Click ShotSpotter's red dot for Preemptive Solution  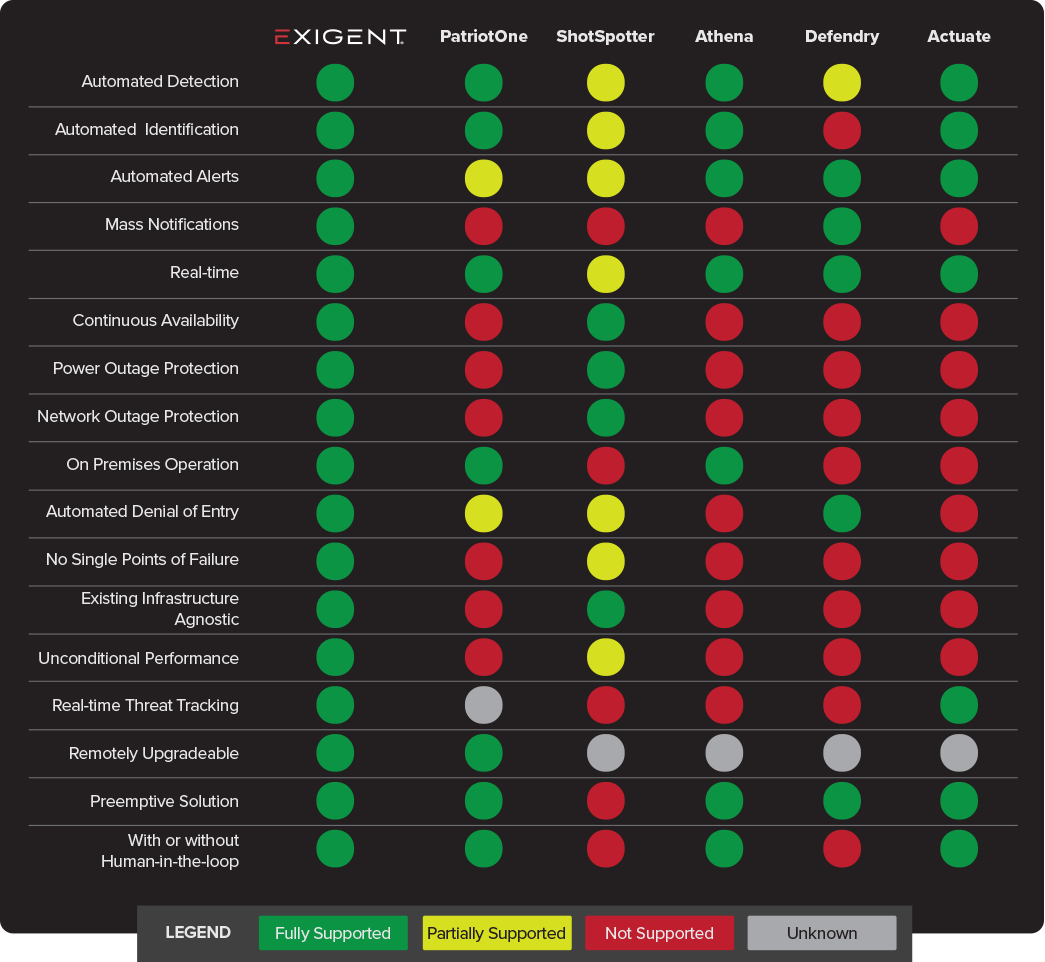[606, 801]
